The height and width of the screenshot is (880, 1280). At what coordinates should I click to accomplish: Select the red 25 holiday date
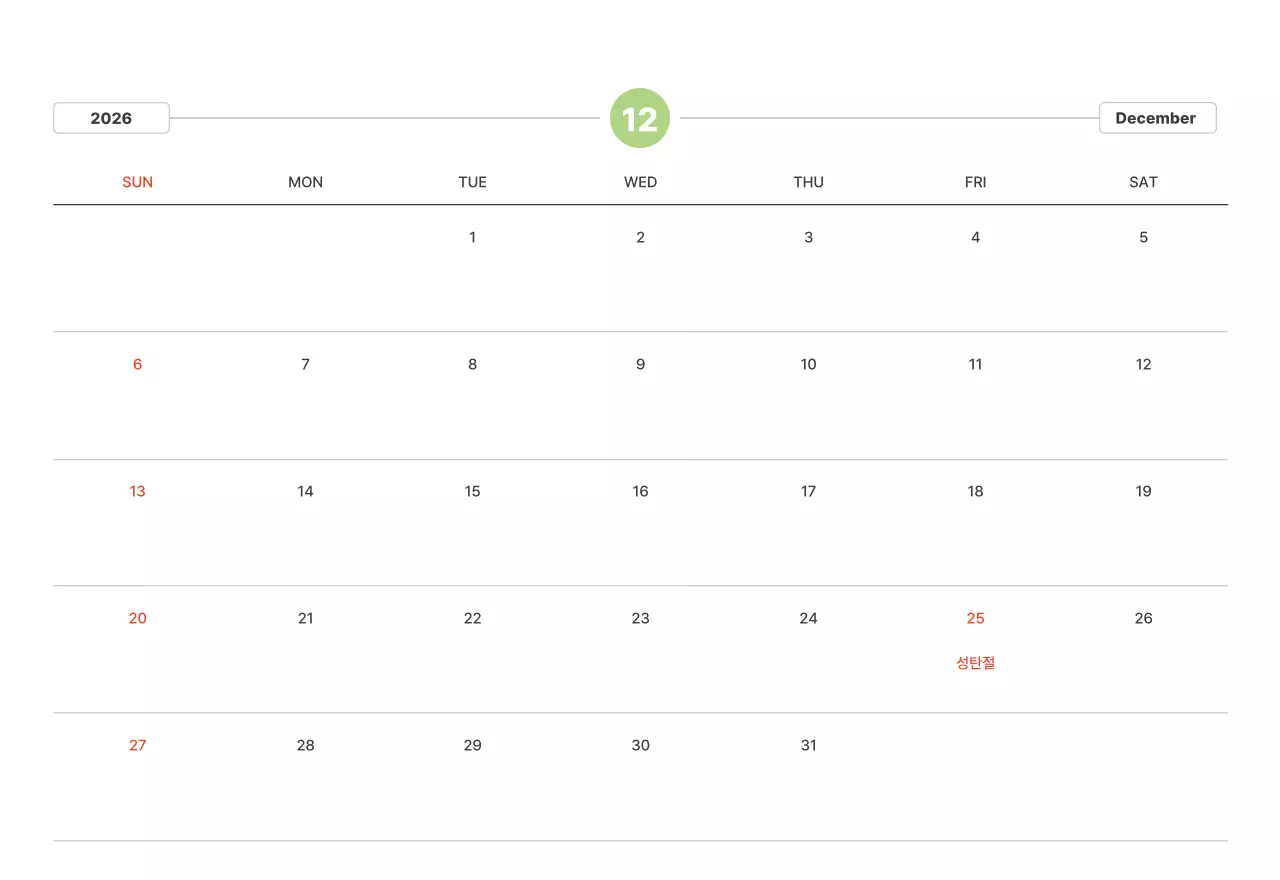(x=975, y=618)
